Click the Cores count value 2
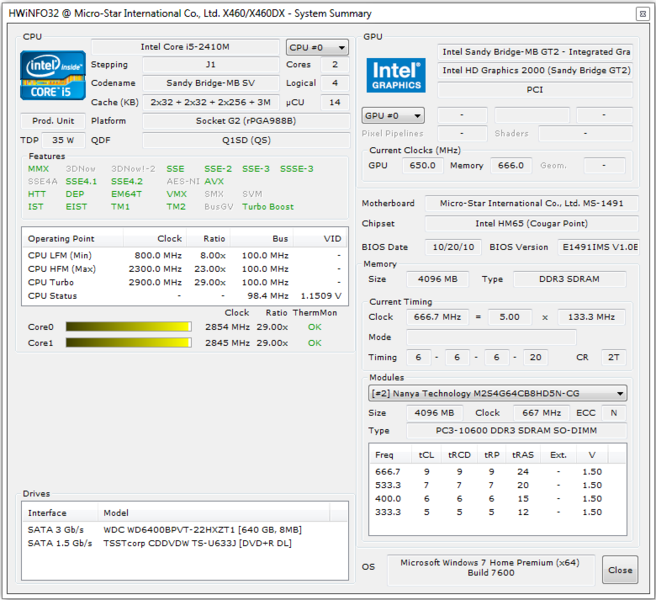This screenshot has height=600, width=656. point(335,64)
